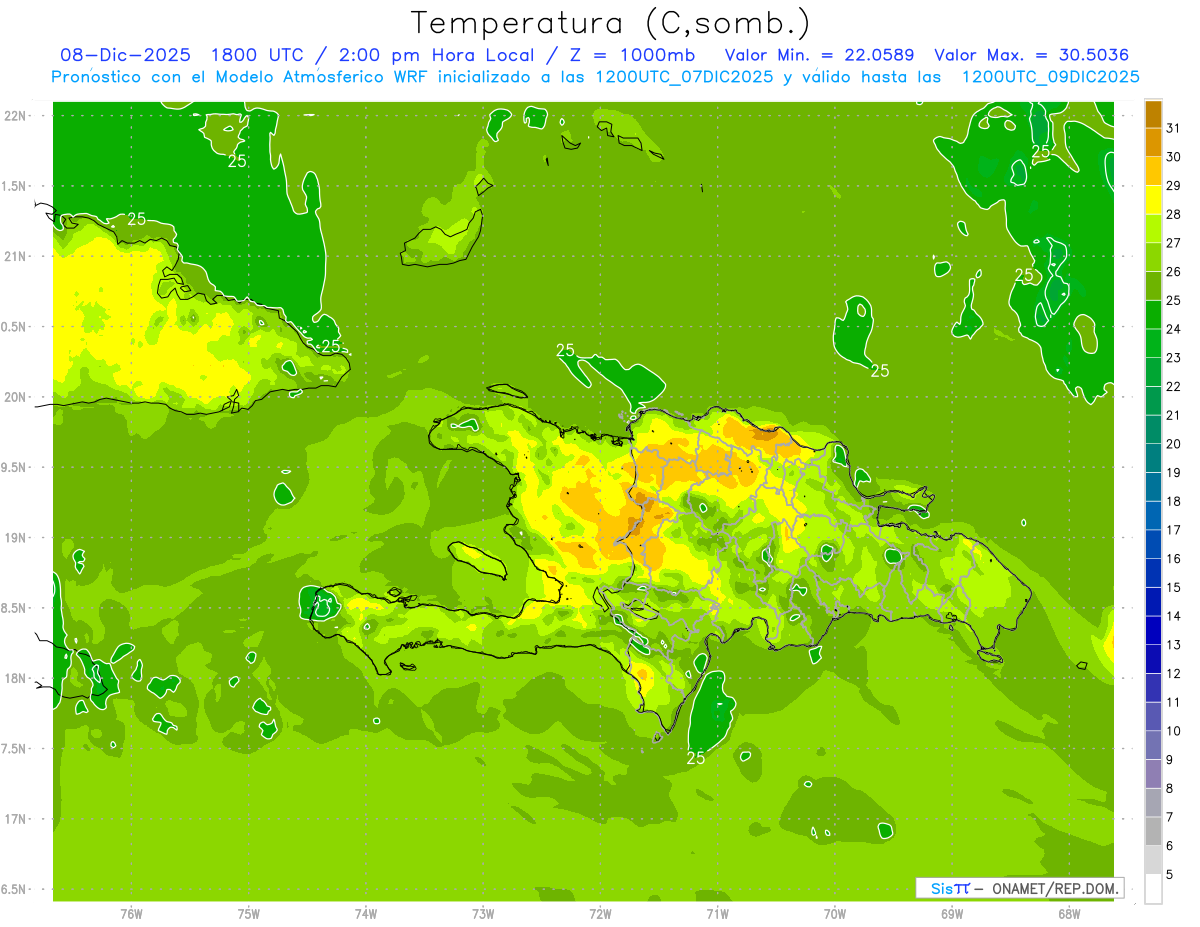Click the "Valor Min. = 22.0589" value
This screenshot has width=1200, height=927.
819,55
